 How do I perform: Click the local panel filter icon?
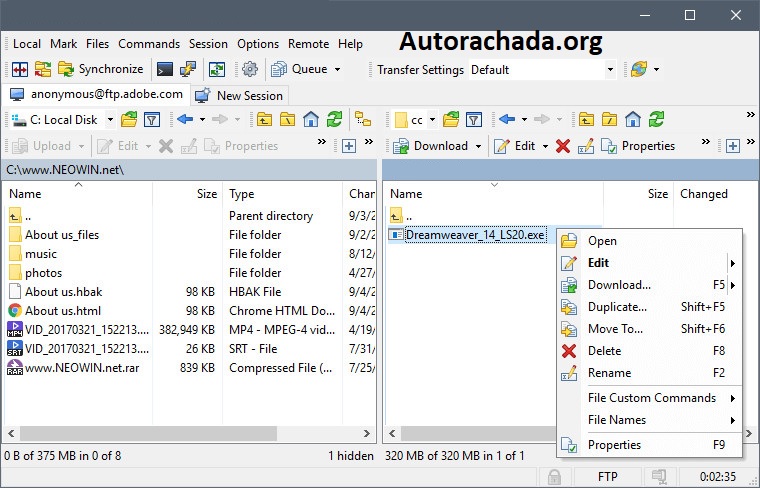[x=152, y=120]
